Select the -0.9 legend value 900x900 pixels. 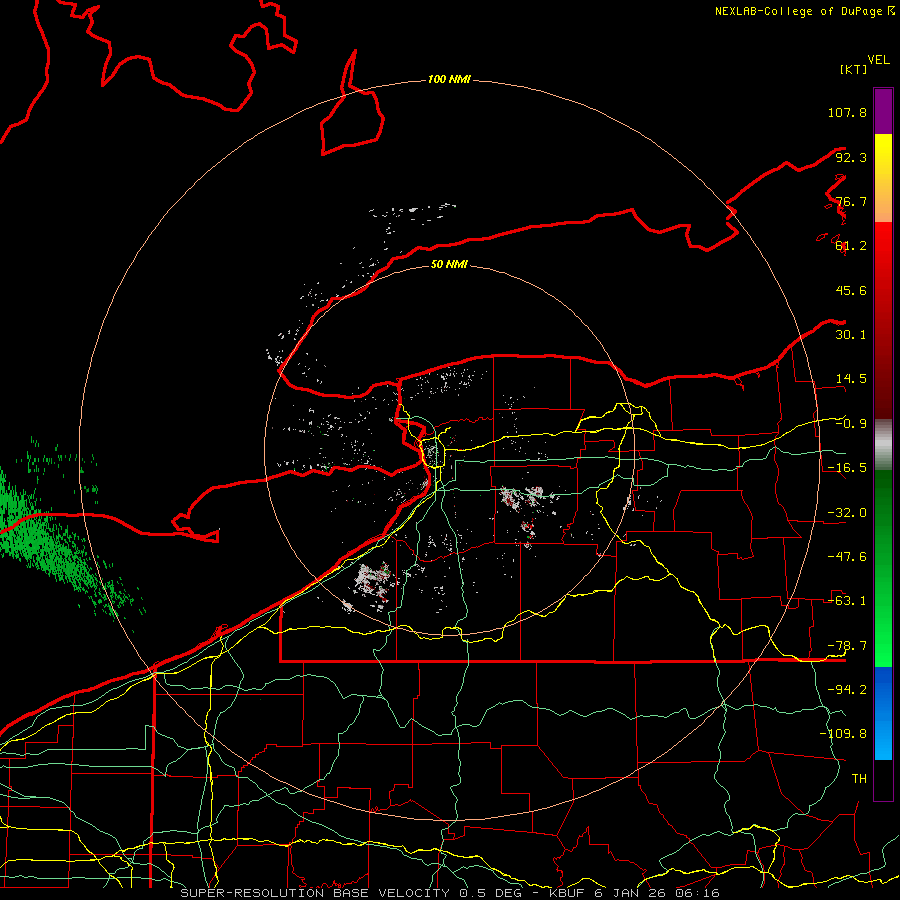click(x=851, y=424)
